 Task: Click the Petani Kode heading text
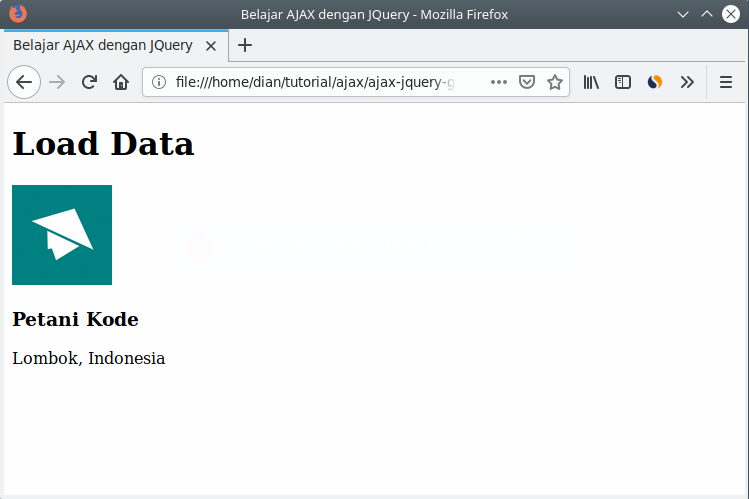[75, 320]
